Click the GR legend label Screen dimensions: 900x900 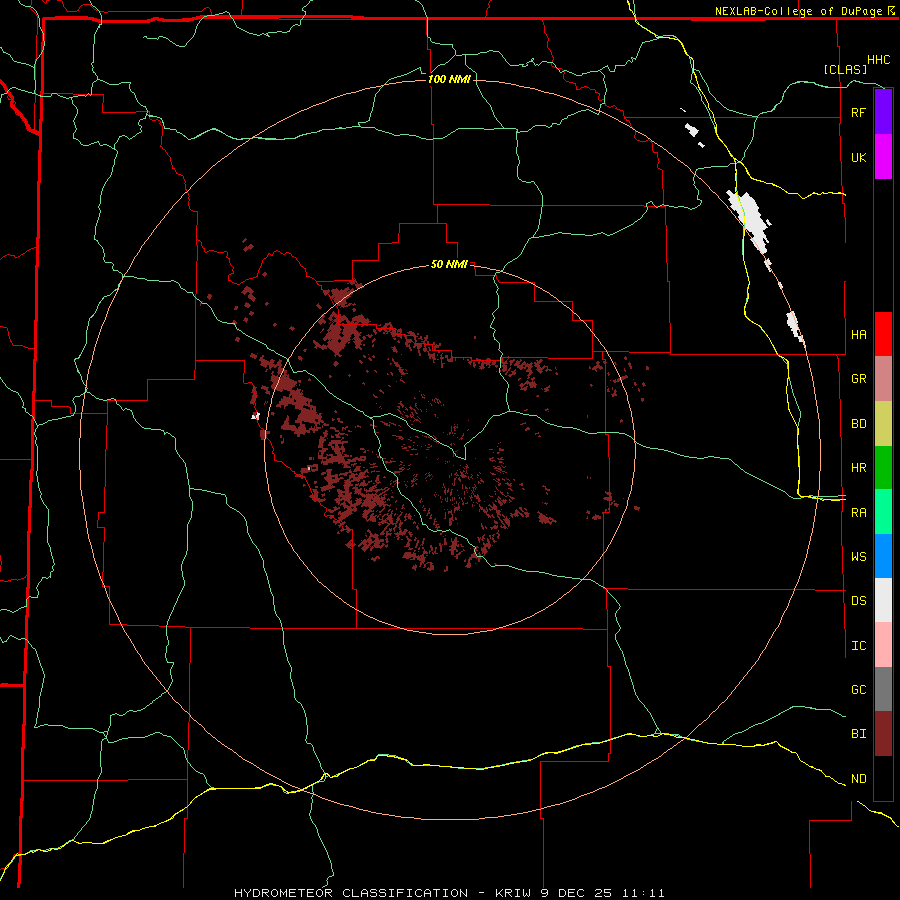click(858, 379)
